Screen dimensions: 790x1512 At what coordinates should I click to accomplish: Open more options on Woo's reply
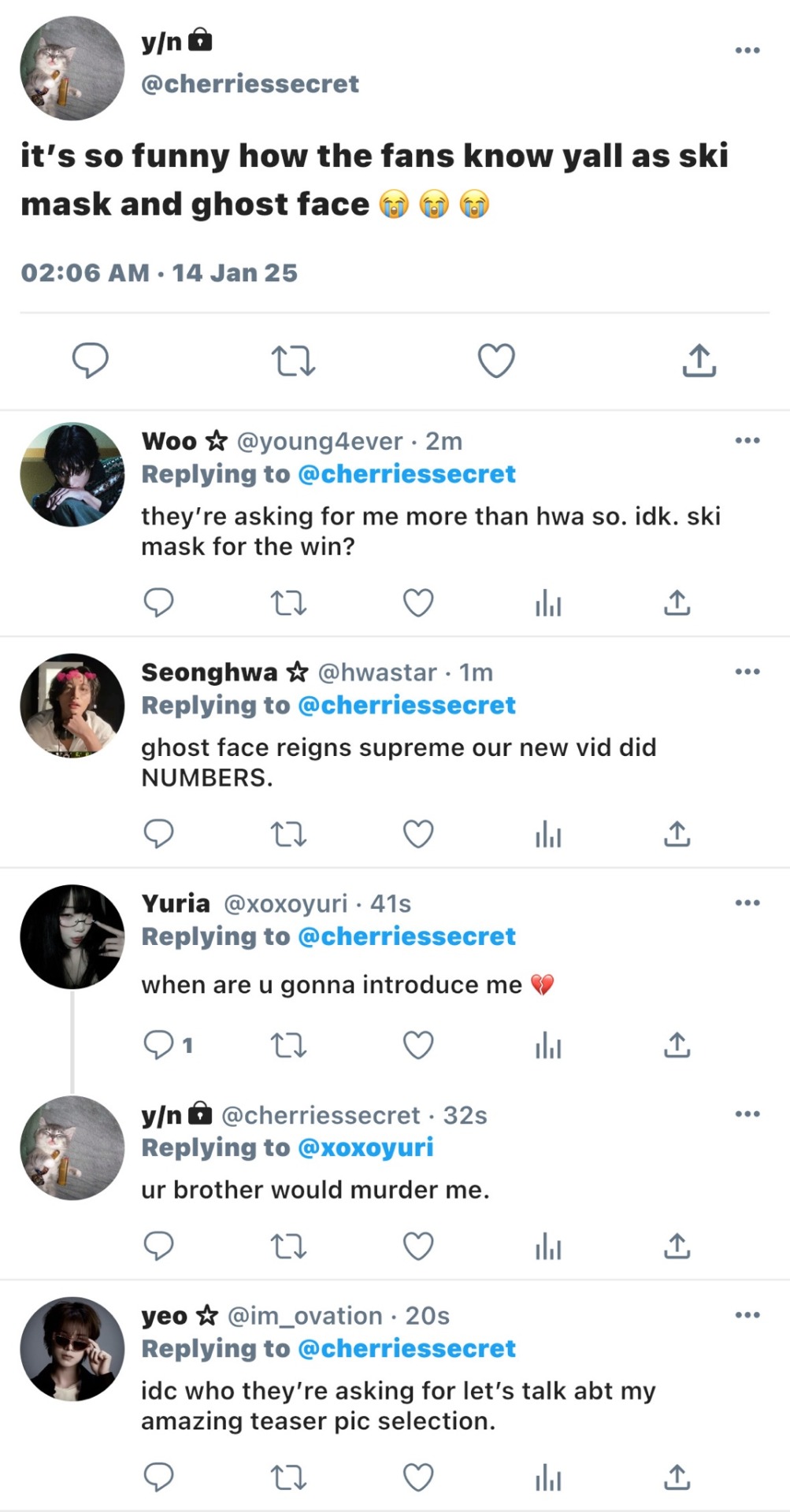click(747, 440)
